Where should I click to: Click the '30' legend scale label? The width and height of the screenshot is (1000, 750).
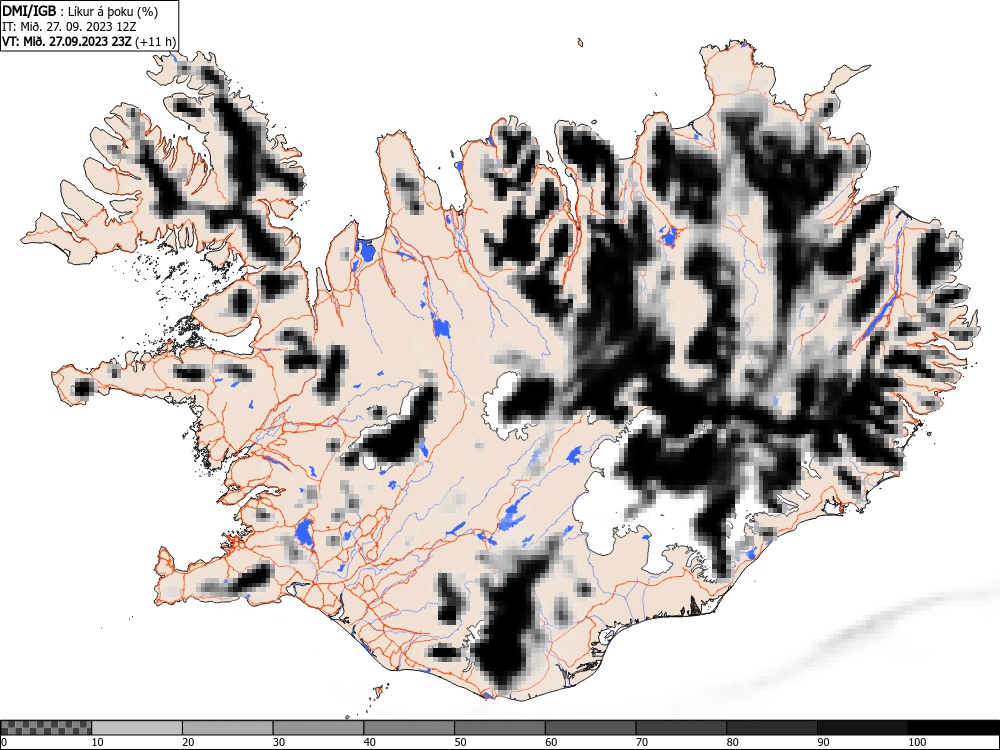point(279,742)
